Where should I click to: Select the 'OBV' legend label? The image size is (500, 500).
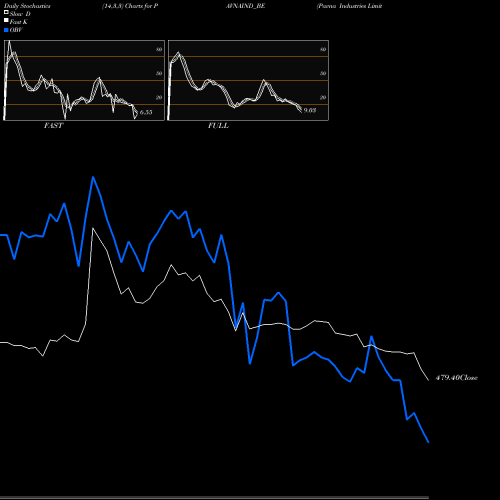tap(16, 30)
